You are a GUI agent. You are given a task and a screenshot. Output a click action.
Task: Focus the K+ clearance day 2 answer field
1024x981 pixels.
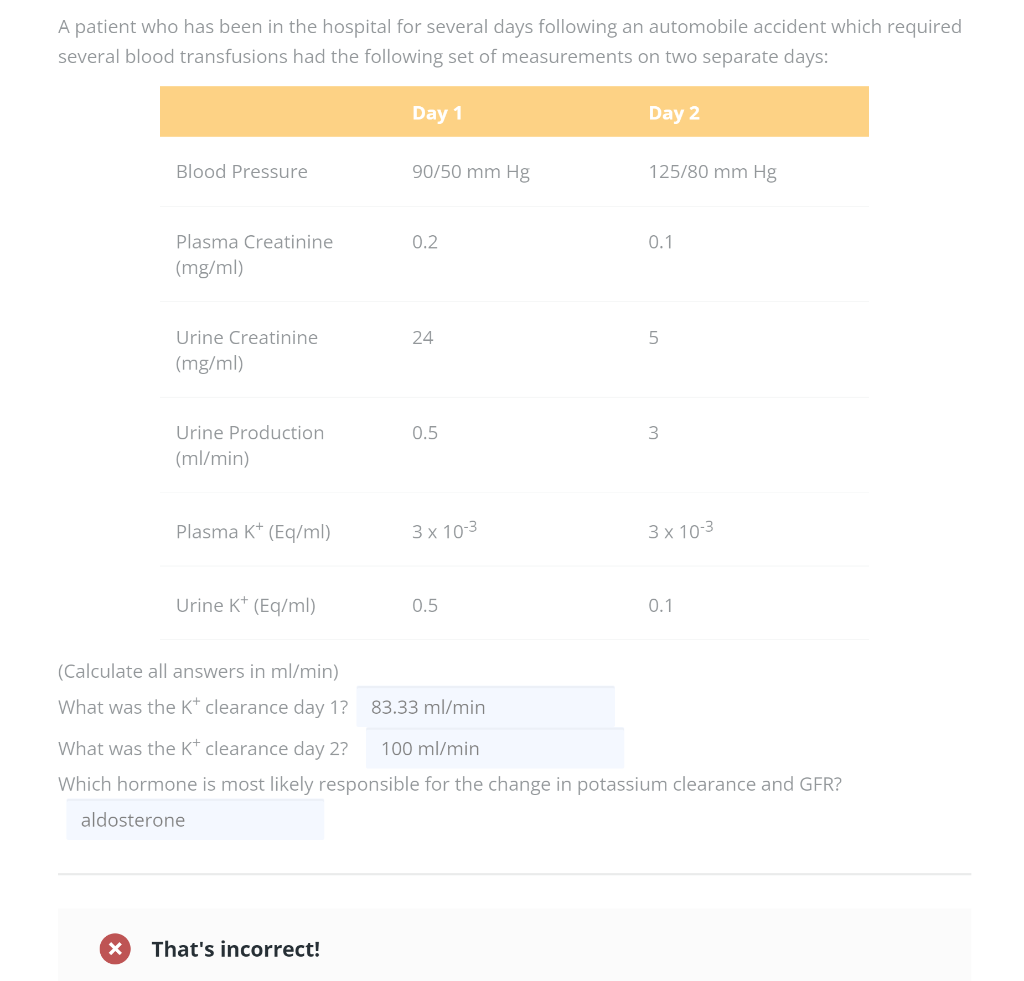click(x=495, y=749)
